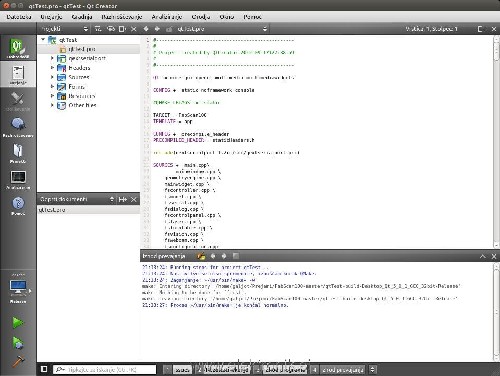This screenshot has width=500, height=376.
Task: Build the project with hammer icon
Action: click(18, 361)
